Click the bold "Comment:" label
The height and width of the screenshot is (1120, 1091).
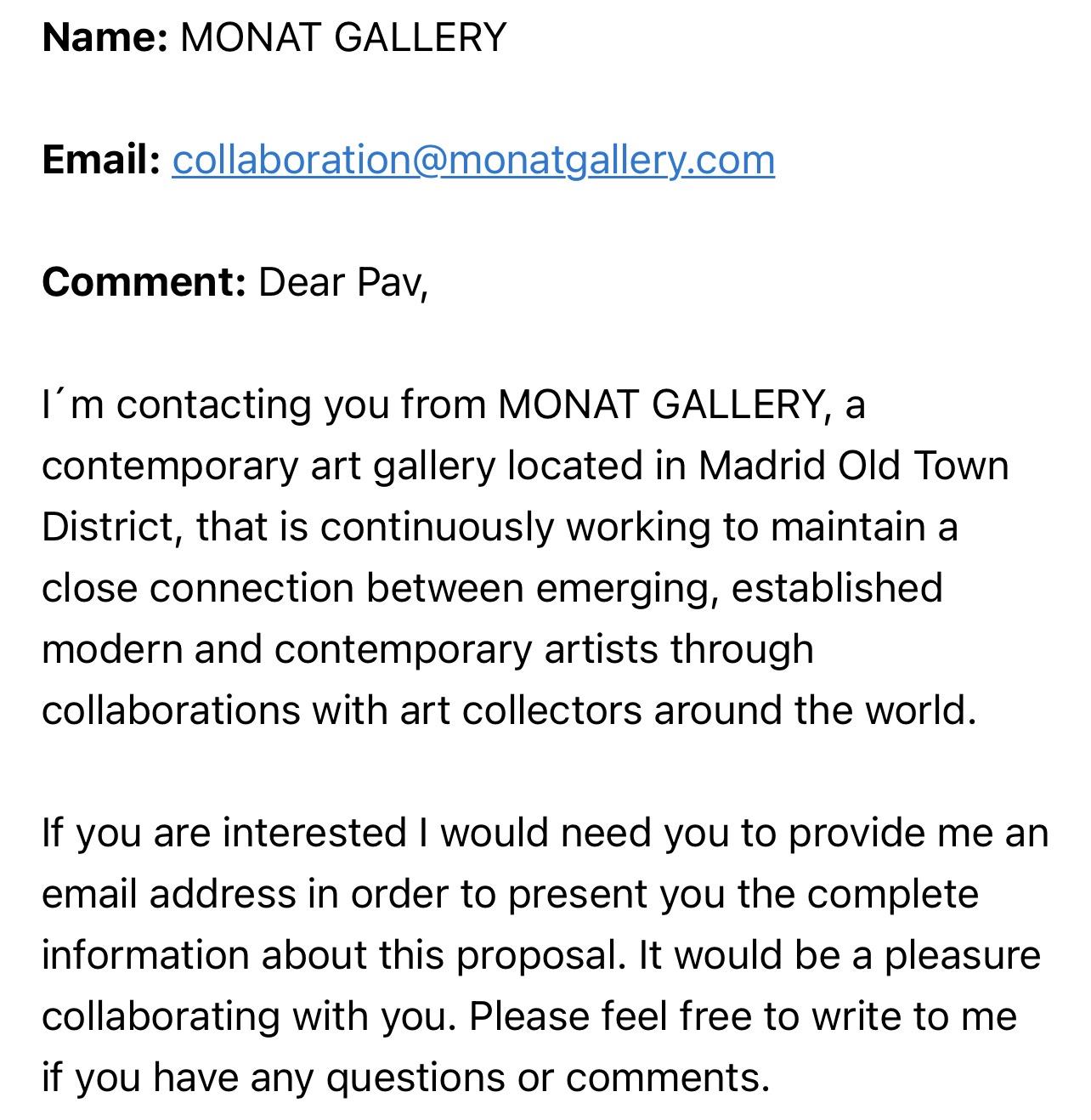point(144,283)
